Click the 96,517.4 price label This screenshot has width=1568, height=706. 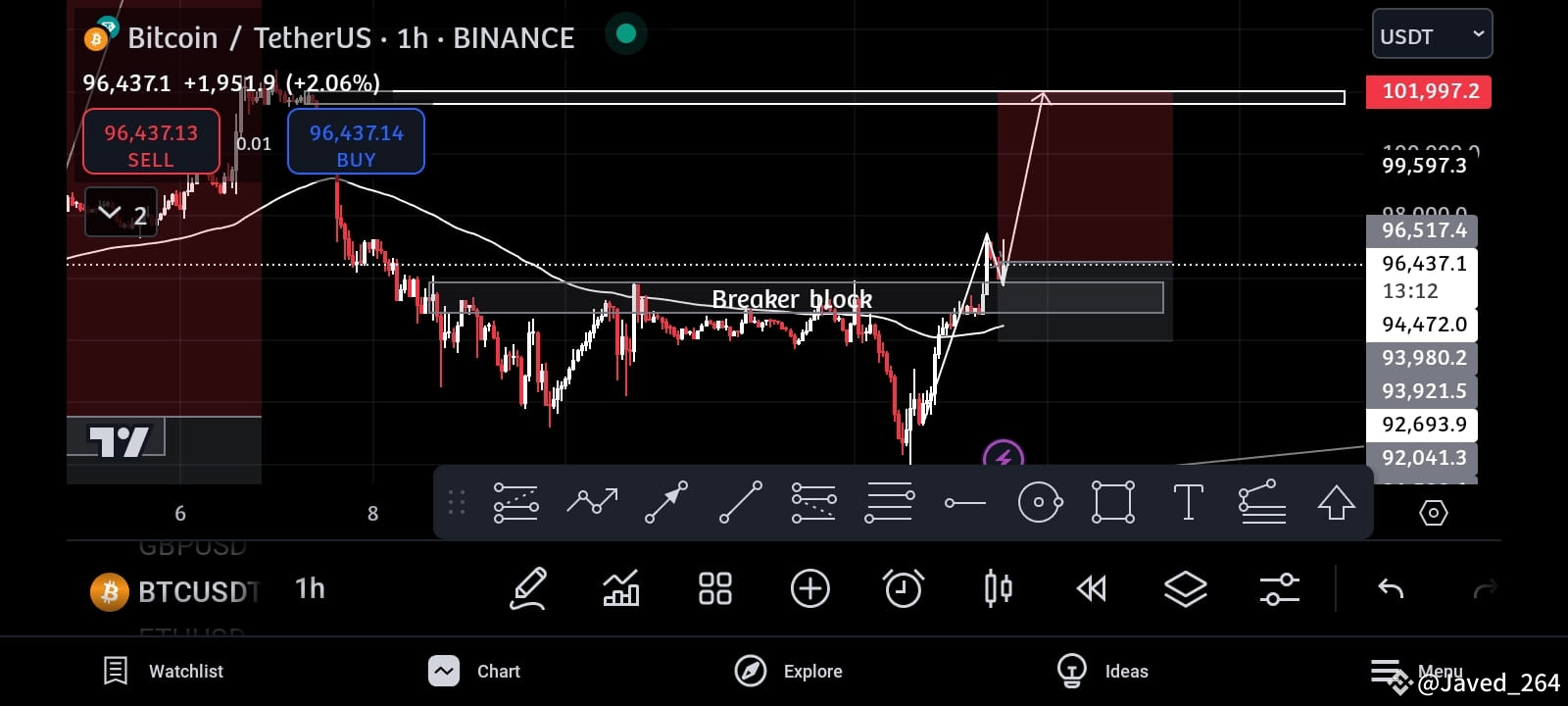click(x=1422, y=230)
